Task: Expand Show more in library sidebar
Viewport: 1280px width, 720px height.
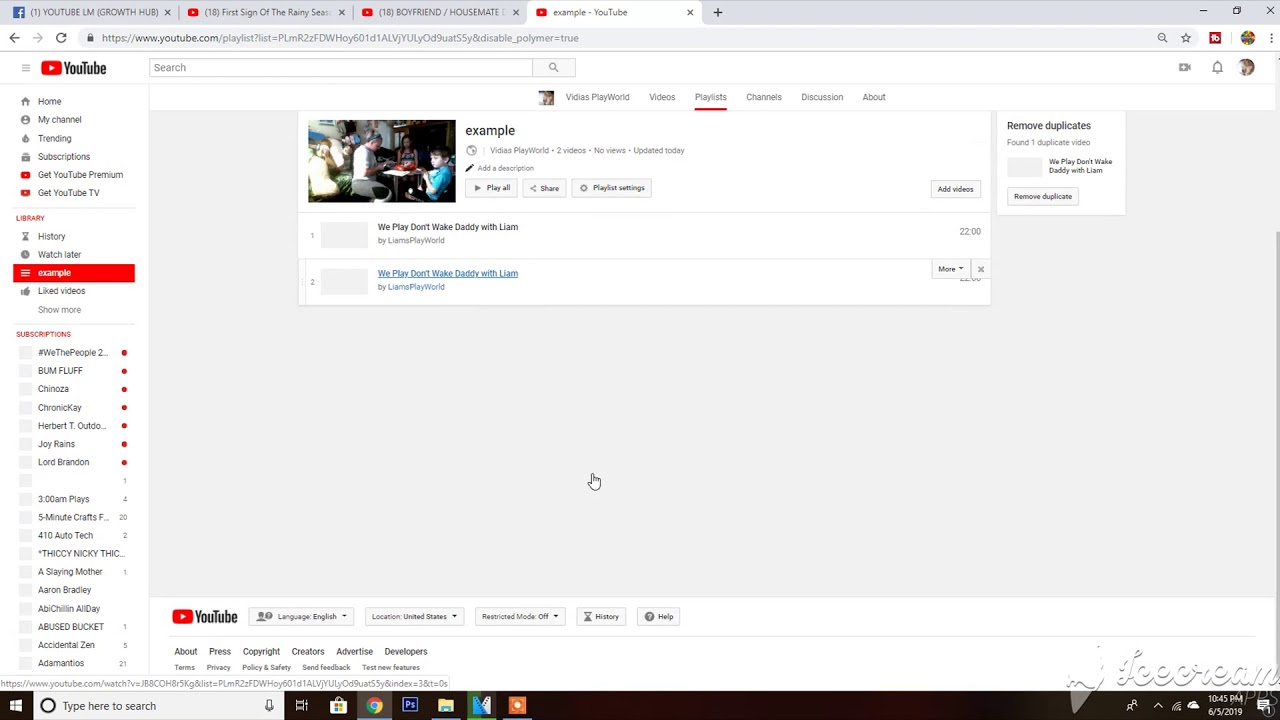Action: pyautogui.click(x=59, y=310)
